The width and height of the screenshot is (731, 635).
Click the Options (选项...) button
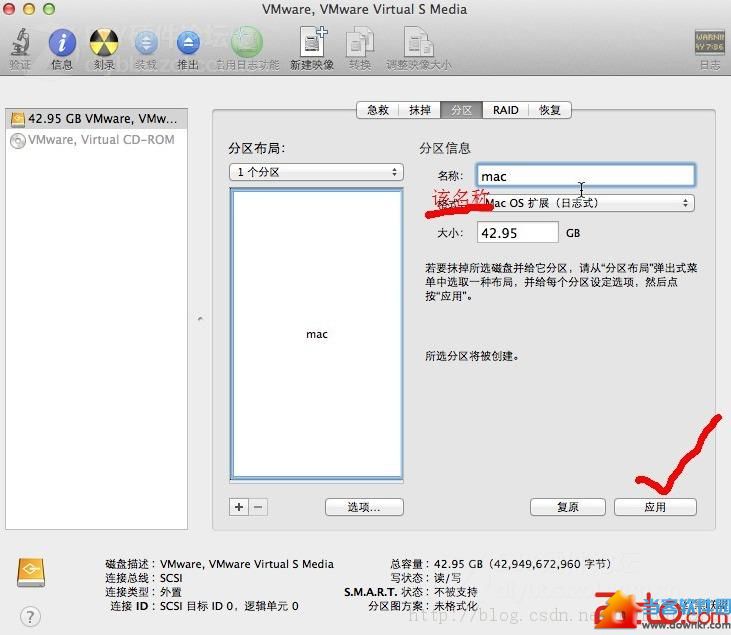click(x=364, y=507)
